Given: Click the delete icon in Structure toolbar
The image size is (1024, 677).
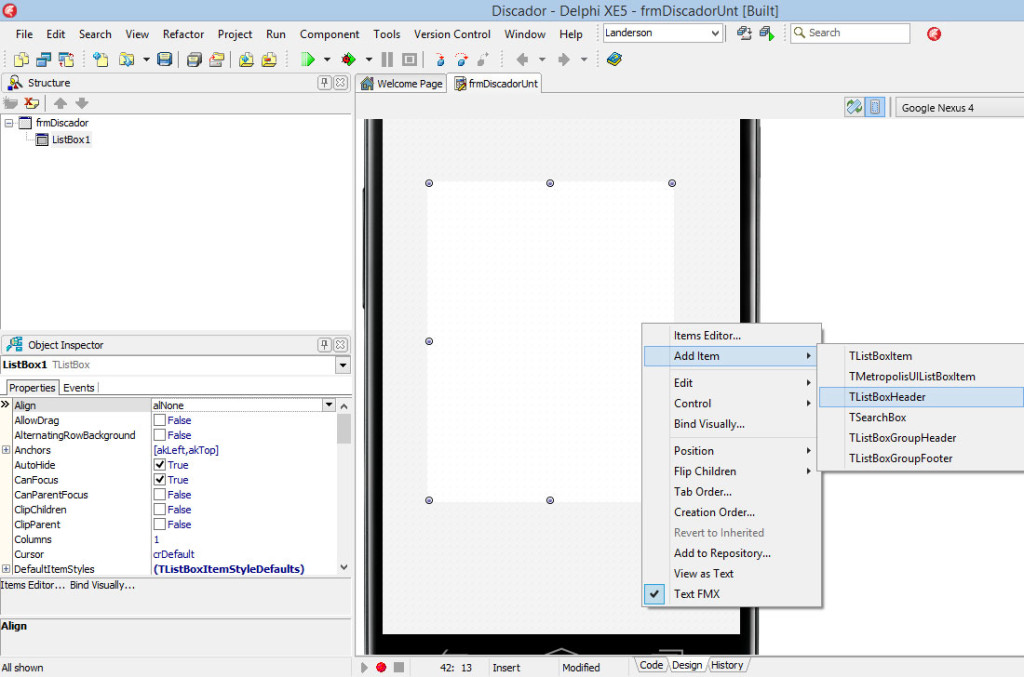Looking at the screenshot, I should point(31,103).
